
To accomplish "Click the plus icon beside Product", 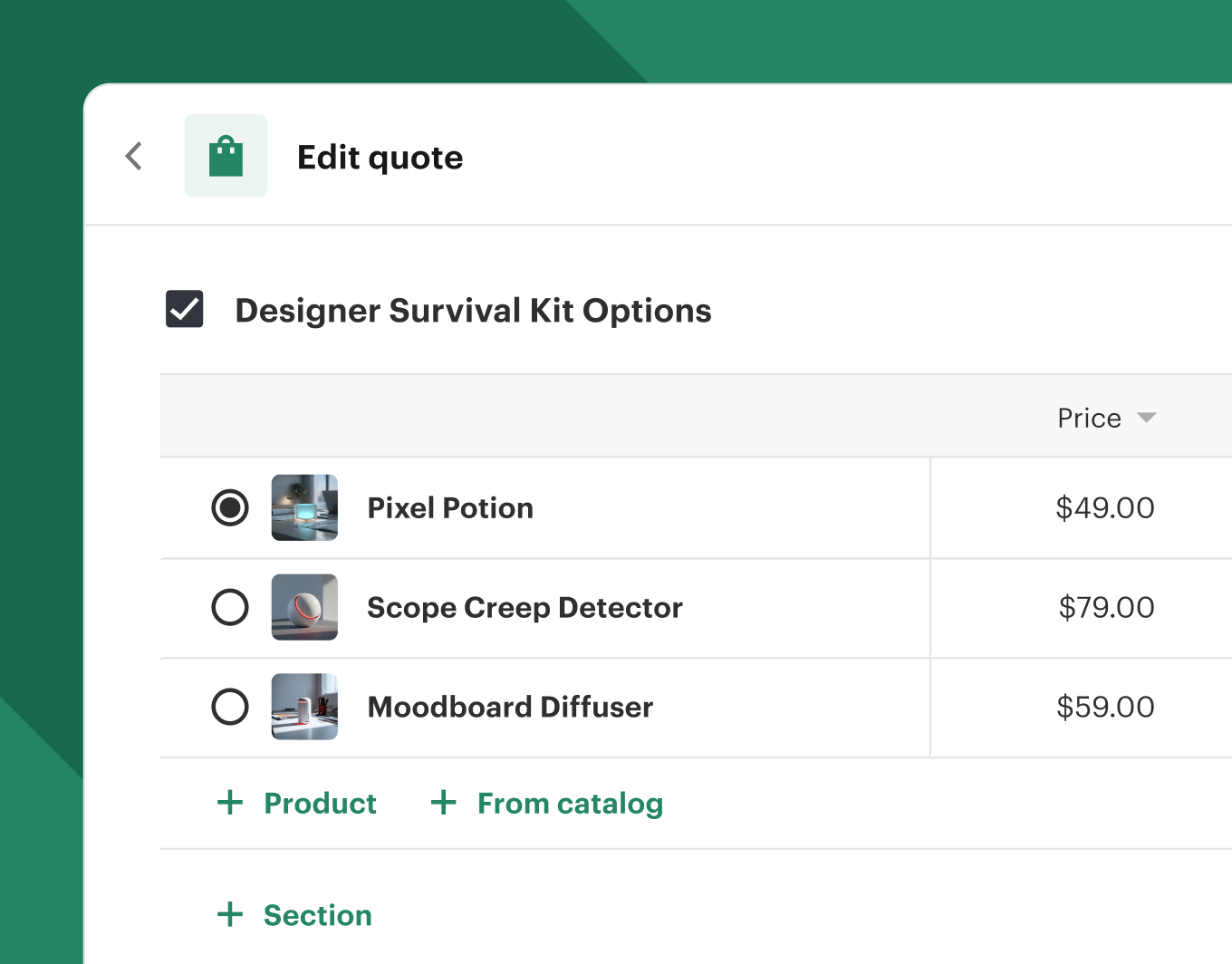I will [x=230, y=803].
